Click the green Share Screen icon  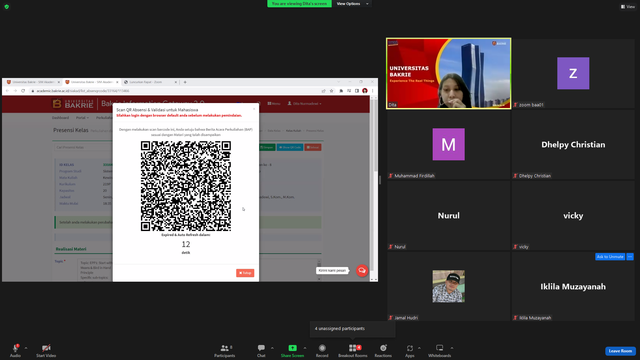(293, 348)
